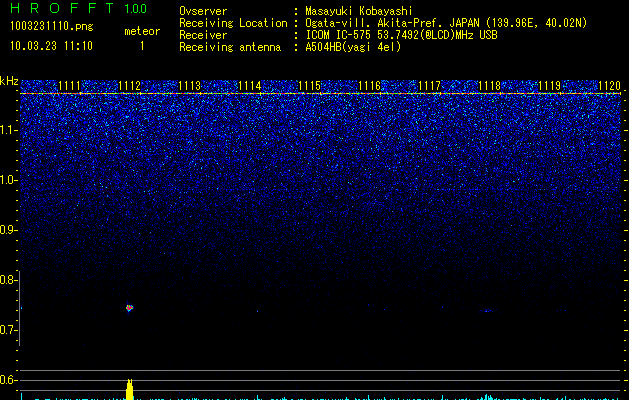
Task: Click the 1116 time marker
Action: [x=369, y=86]
